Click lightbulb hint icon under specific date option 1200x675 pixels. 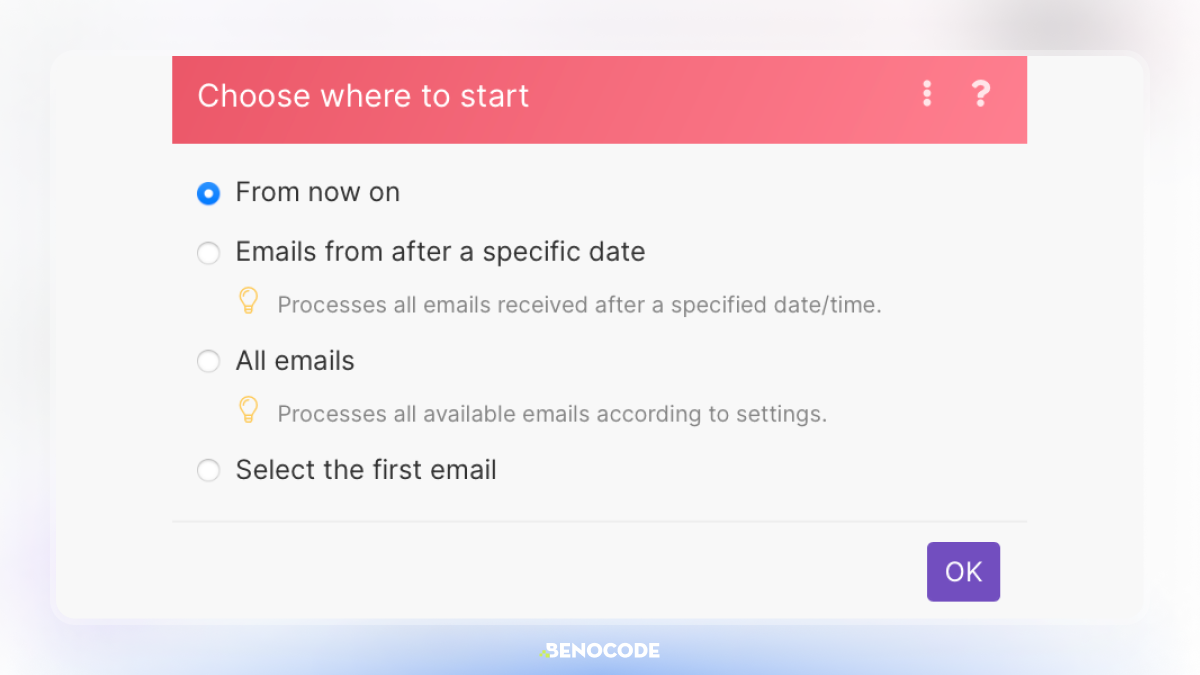pyautogui.click(x=249, y=301)
